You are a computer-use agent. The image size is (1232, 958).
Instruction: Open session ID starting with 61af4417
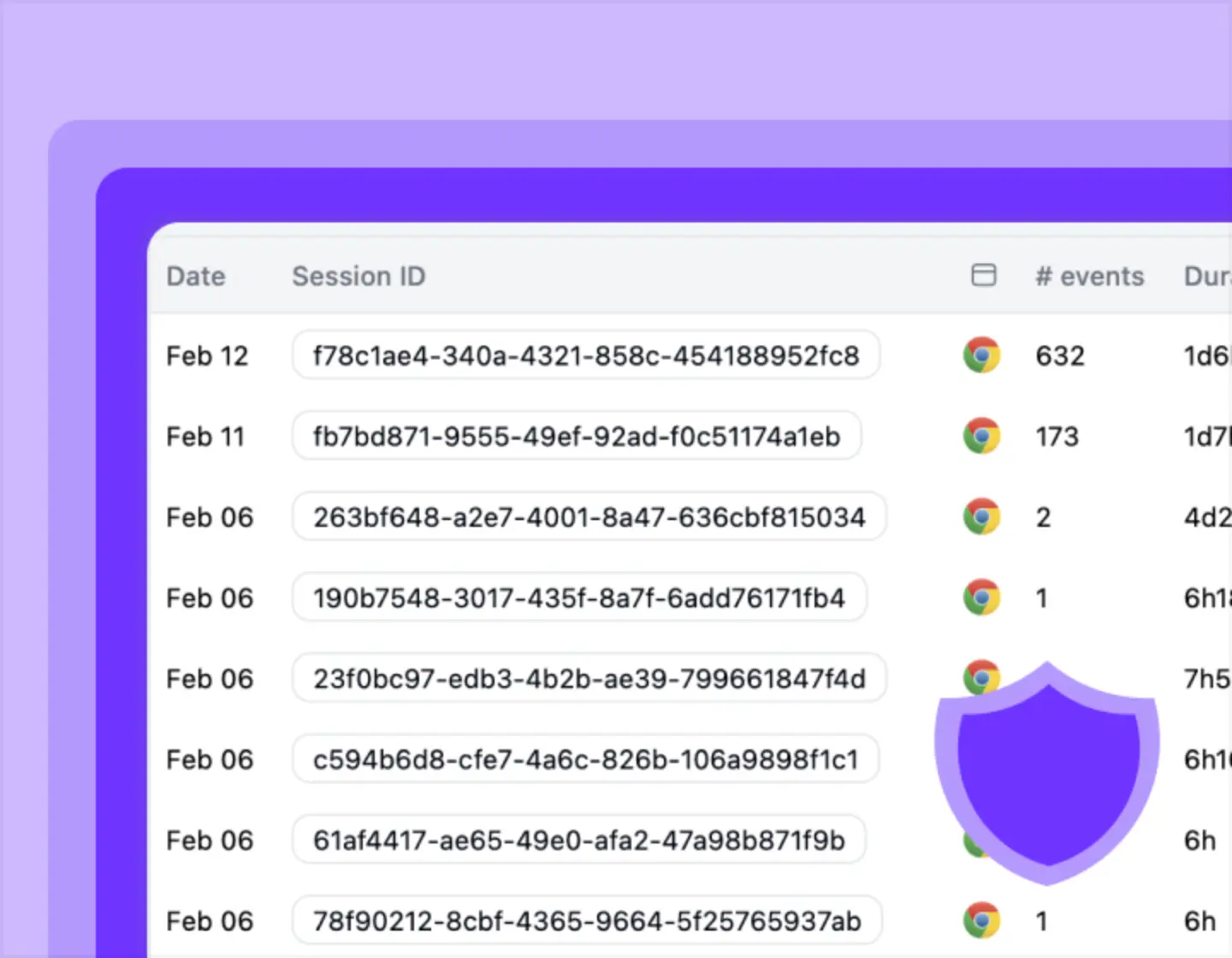point(579,840)
